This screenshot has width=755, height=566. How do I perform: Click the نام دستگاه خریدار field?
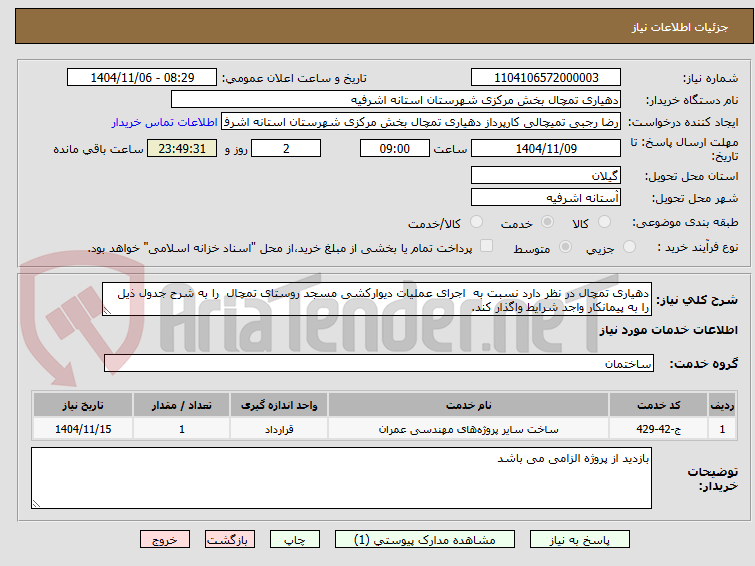[396, 100]
